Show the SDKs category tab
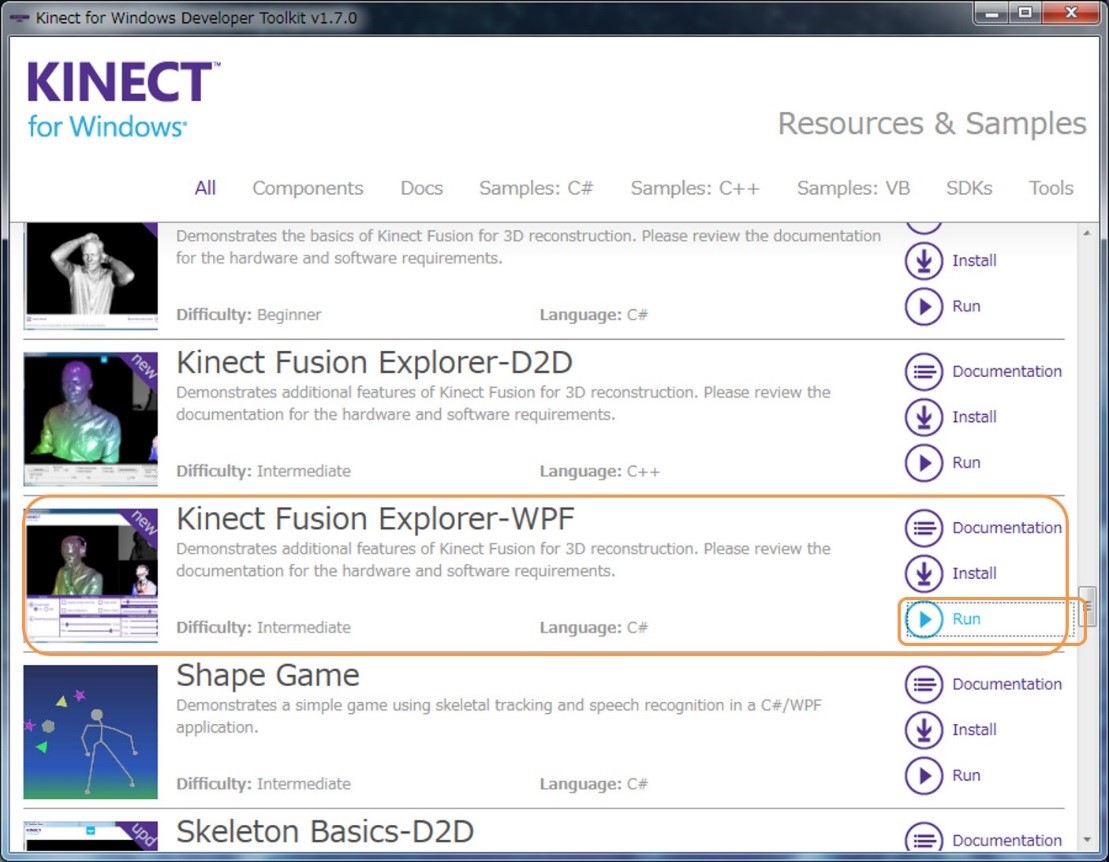1109x862 pixels. pyautogui.click(x=969, y=188)
